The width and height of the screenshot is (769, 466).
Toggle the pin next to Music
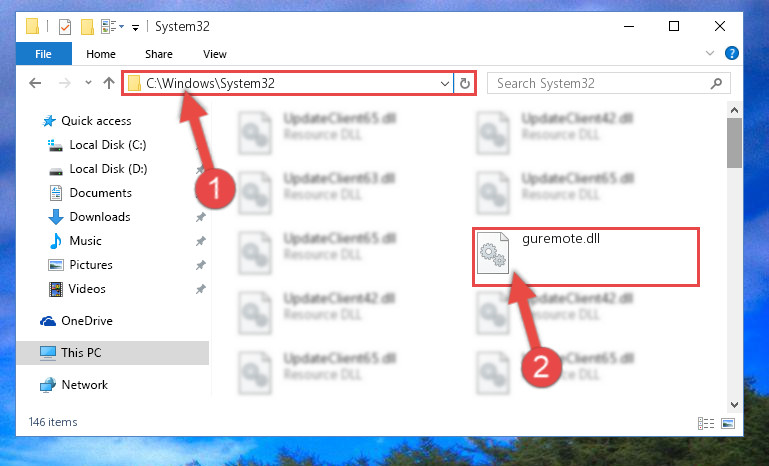[x=201, y=241]
